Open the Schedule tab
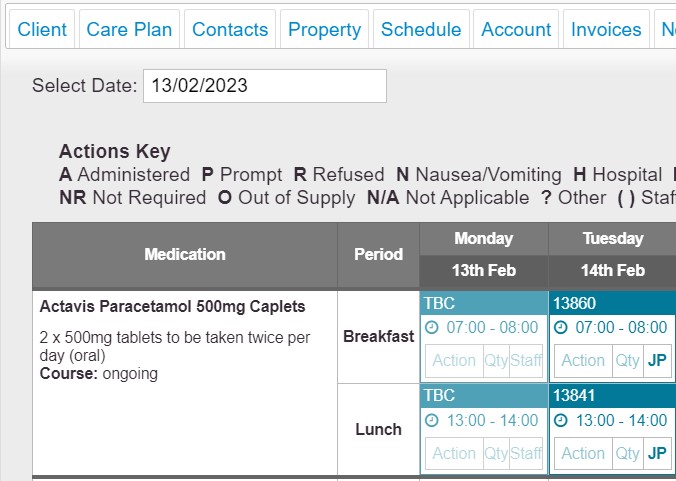The image size is (676, 481). click(x=421, y=29)
